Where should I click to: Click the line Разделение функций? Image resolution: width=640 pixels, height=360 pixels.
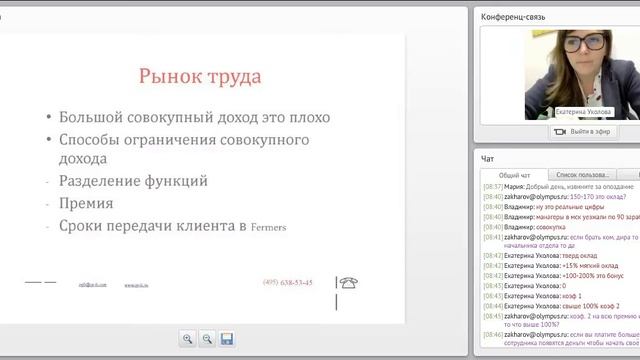133,181
